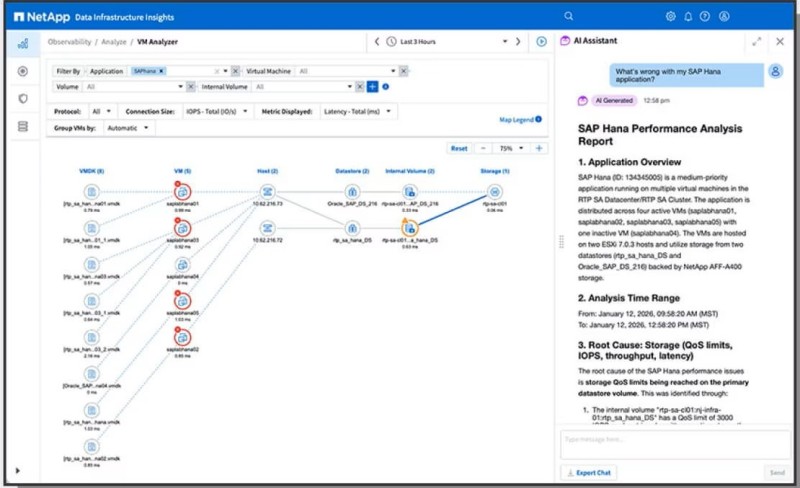Click the shield icon in left sidebar
The image size is (800, 488).
[22, 99]
